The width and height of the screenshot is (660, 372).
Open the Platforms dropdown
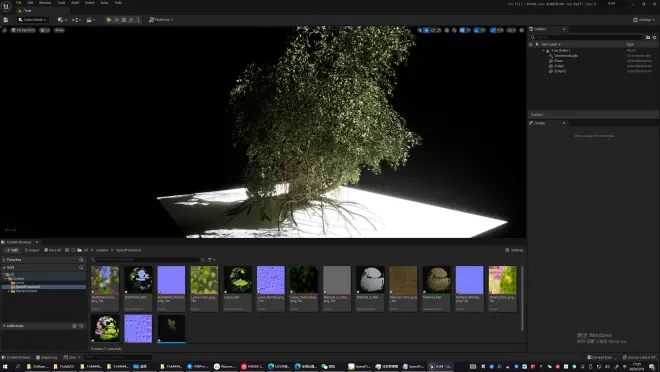pos(161,20)
